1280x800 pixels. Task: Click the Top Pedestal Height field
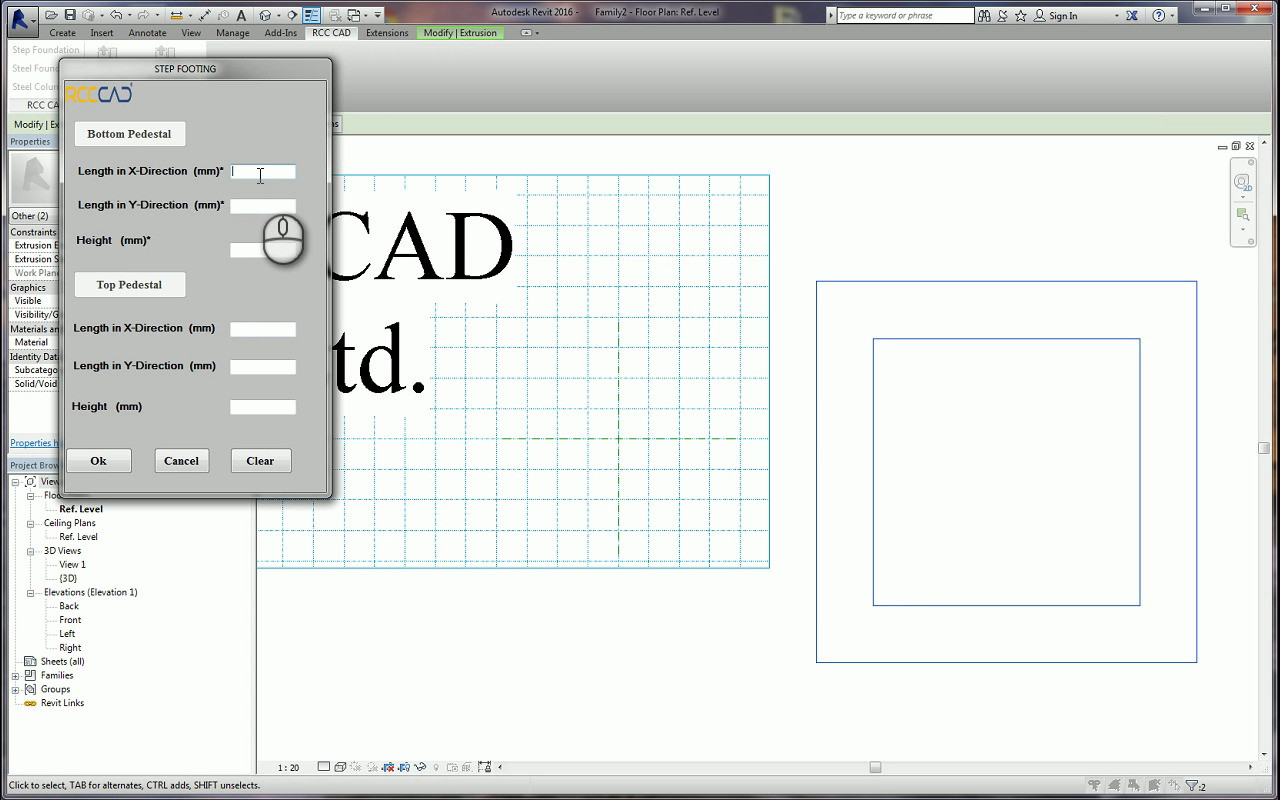(x=263, y=407)
